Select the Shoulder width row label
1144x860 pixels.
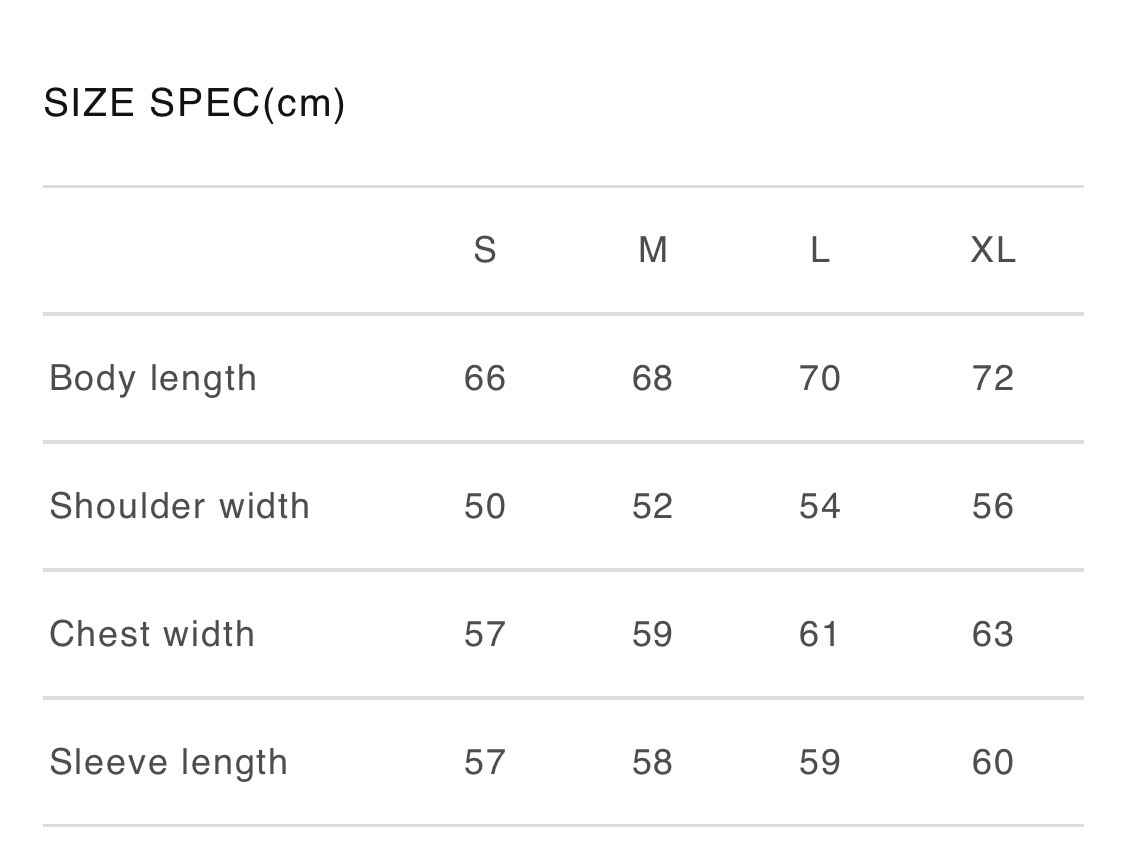click(x=180, y=506)
